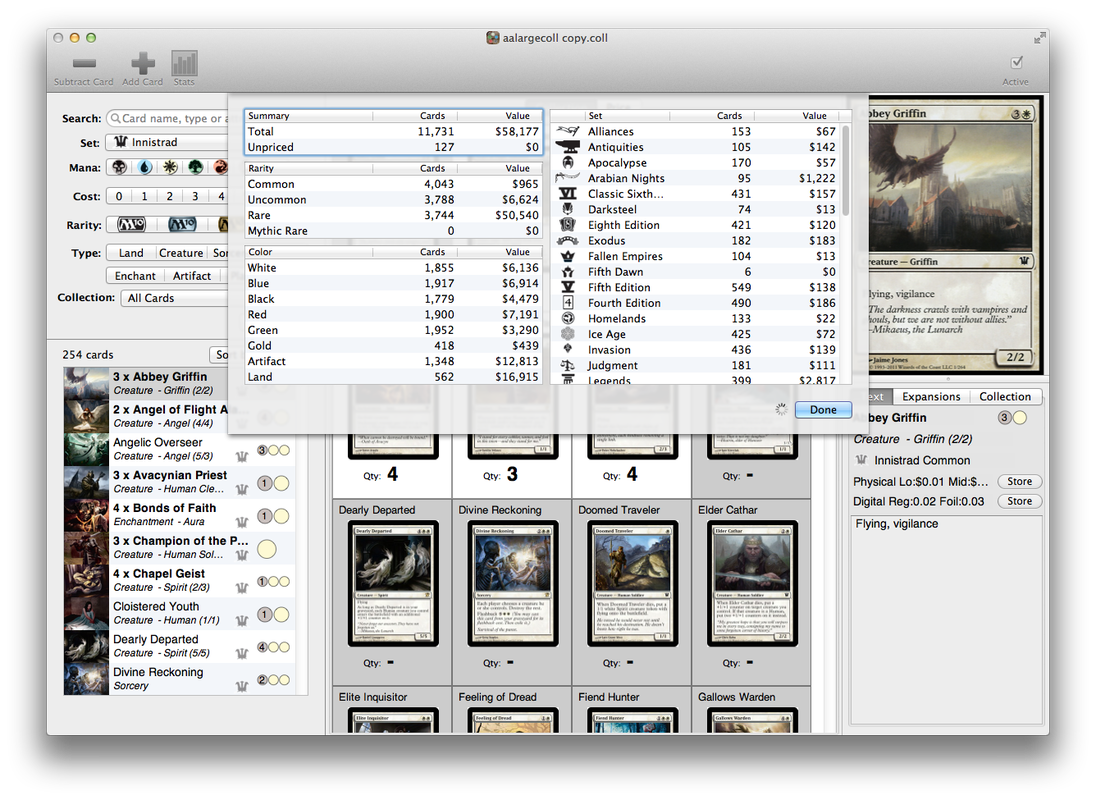Open the Stats bar chart icon
The height and width of the screenshot is (800, 1096).
point(184,63)
